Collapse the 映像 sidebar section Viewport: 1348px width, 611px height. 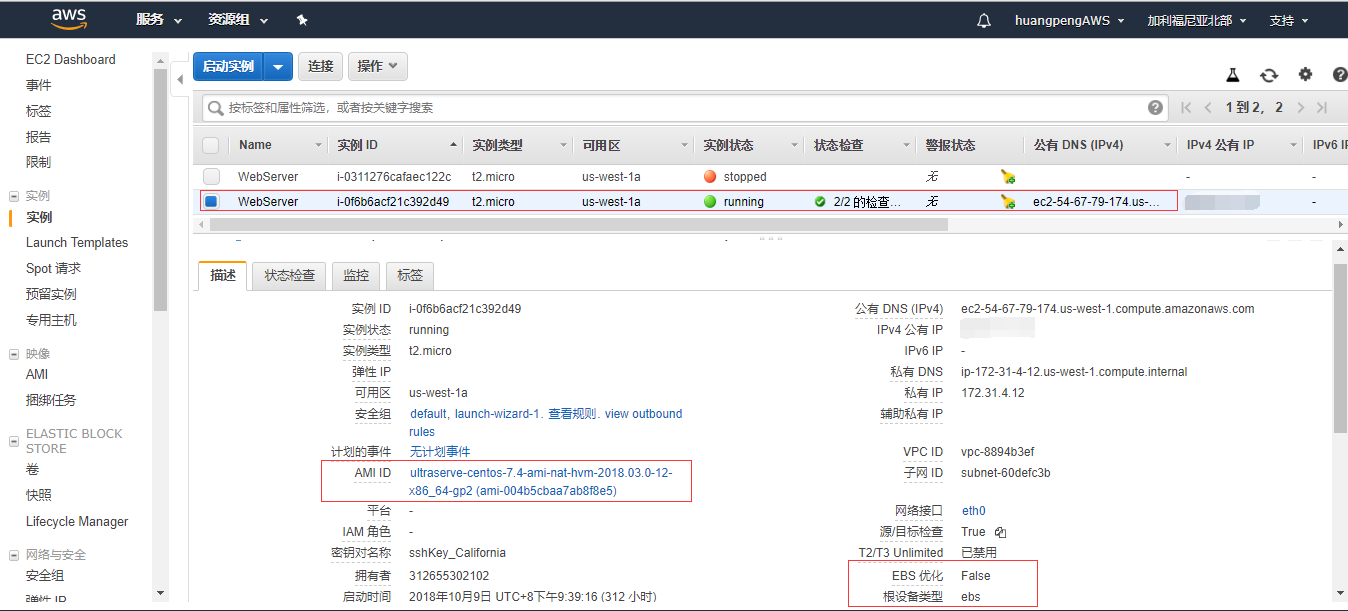click(14, 354)
